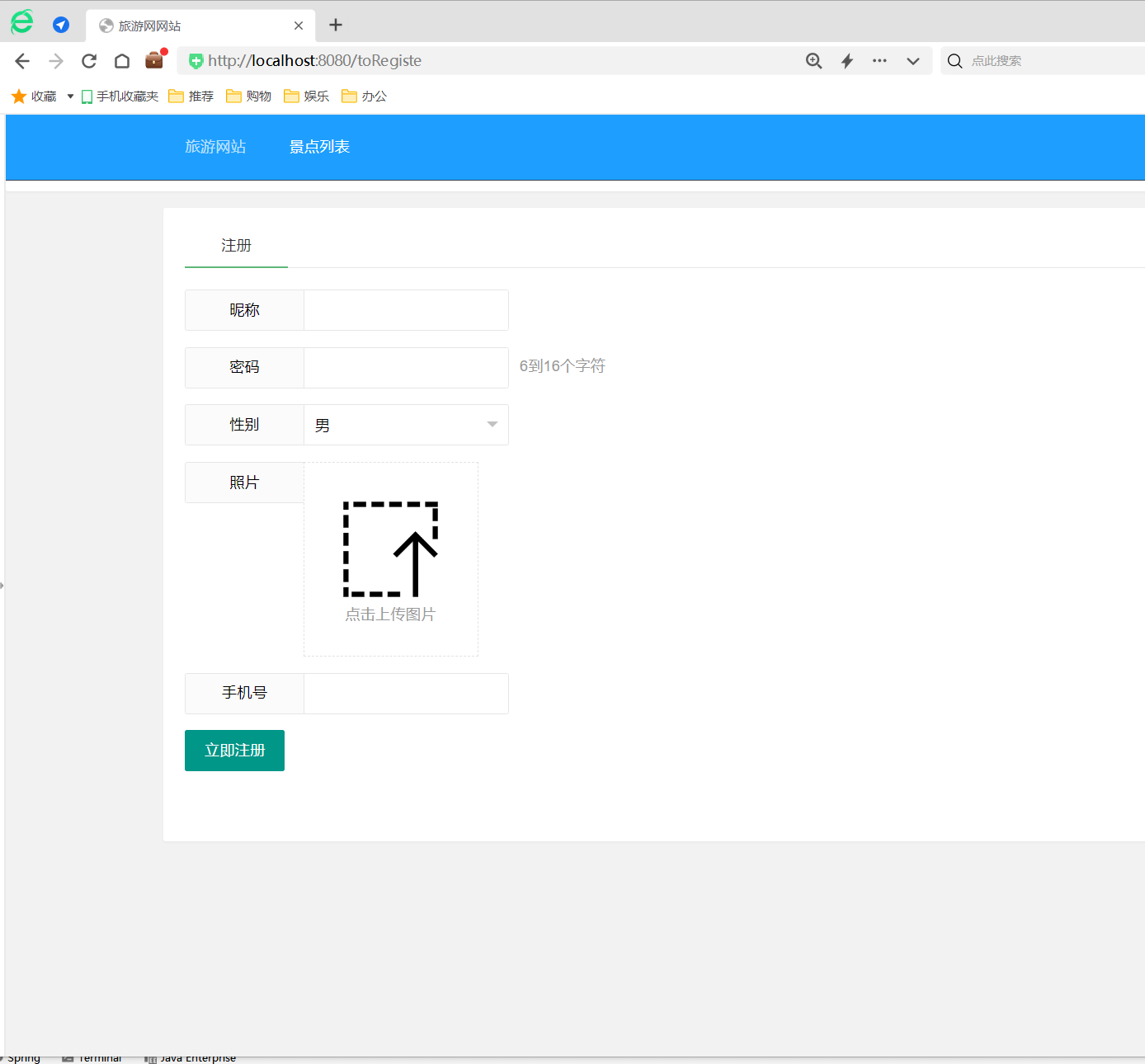Open a new browser tab with plus button

click(x=335, y=25)
